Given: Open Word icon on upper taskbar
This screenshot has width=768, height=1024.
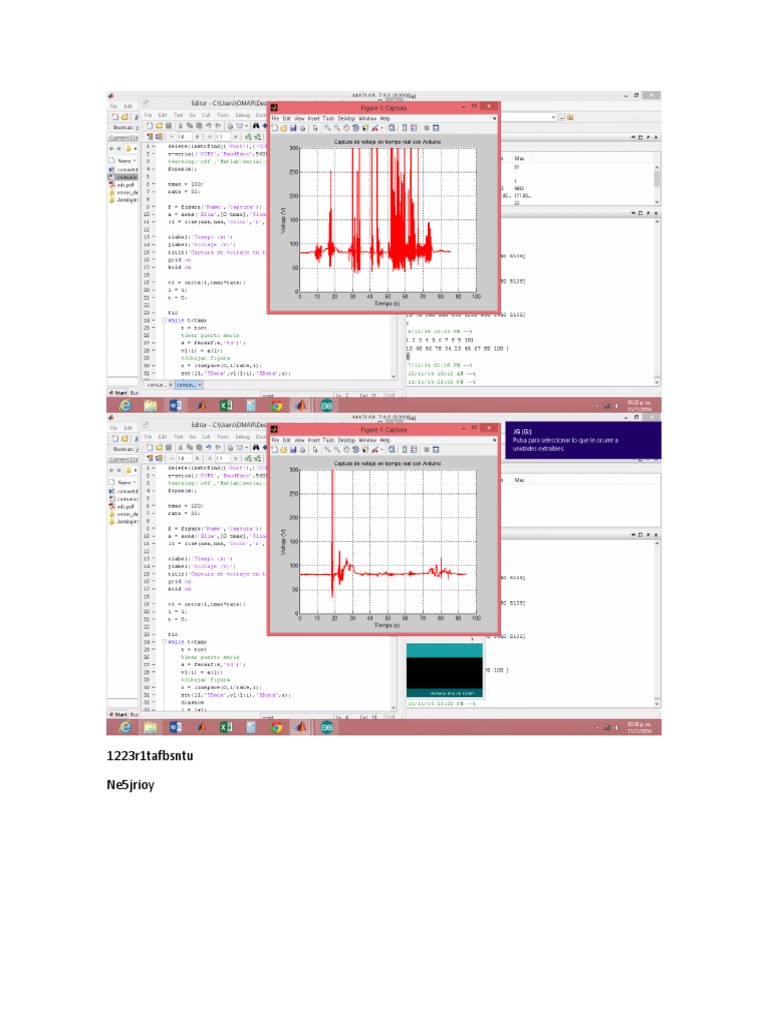Looking at the screenshot, I should coord(175,406).
